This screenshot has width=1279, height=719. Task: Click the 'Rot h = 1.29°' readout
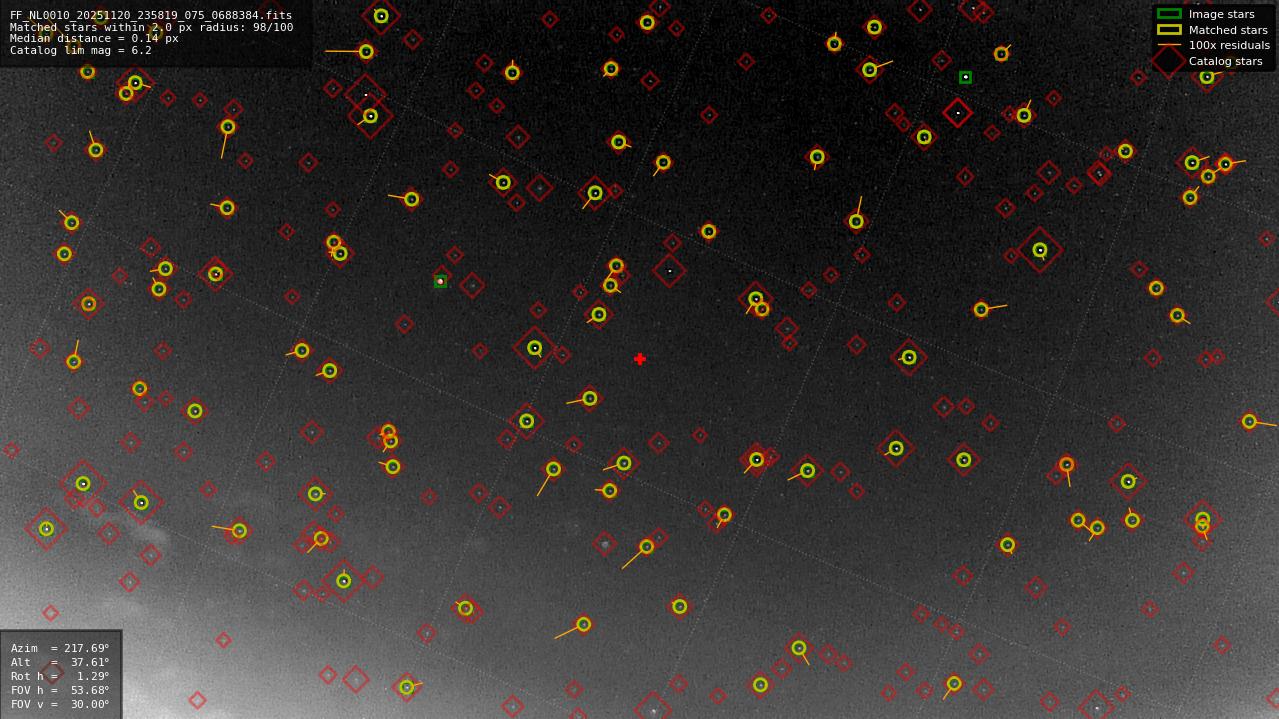click(x=60, y=676)
